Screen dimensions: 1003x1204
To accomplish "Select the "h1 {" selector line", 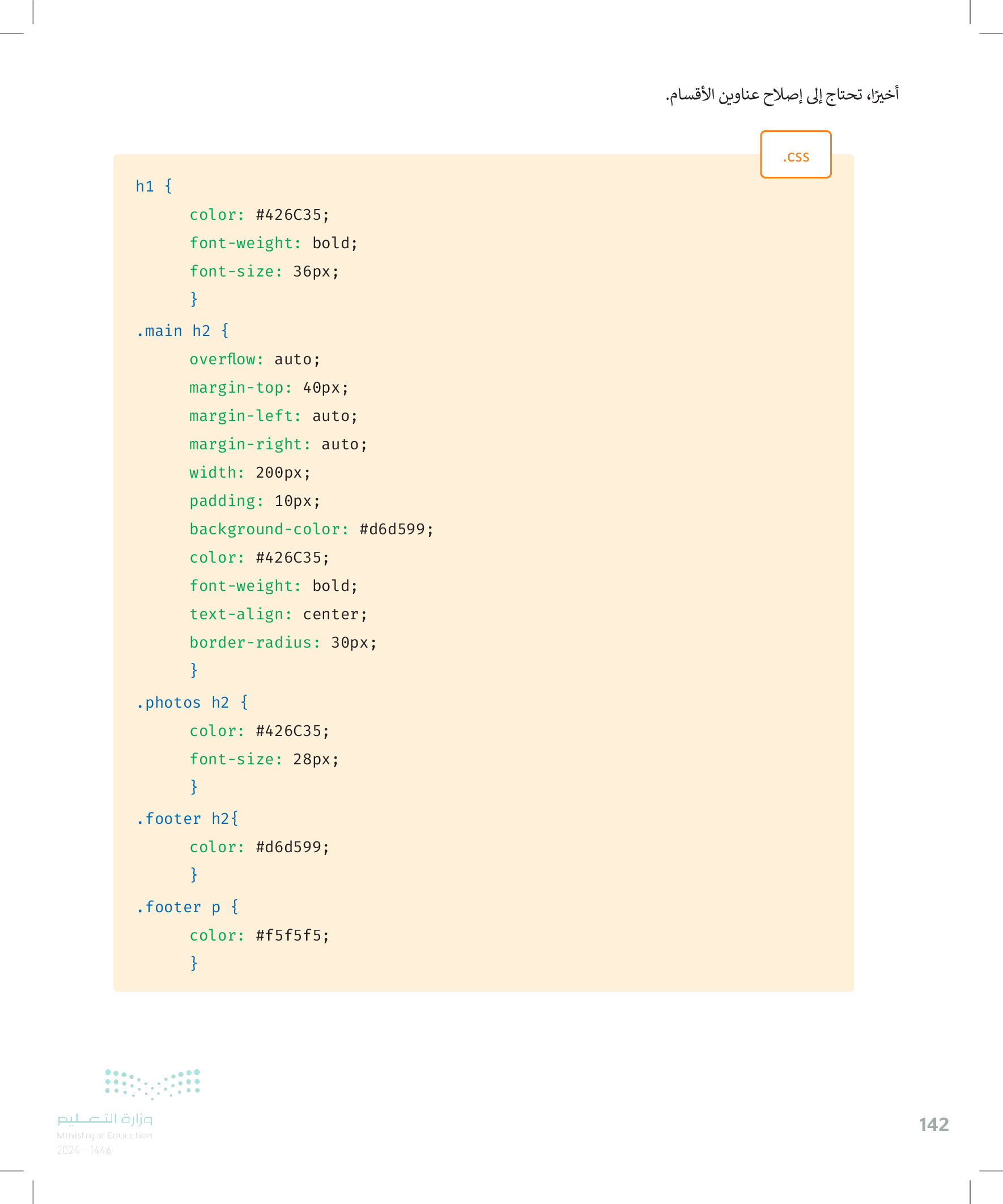I will (154, 186).
